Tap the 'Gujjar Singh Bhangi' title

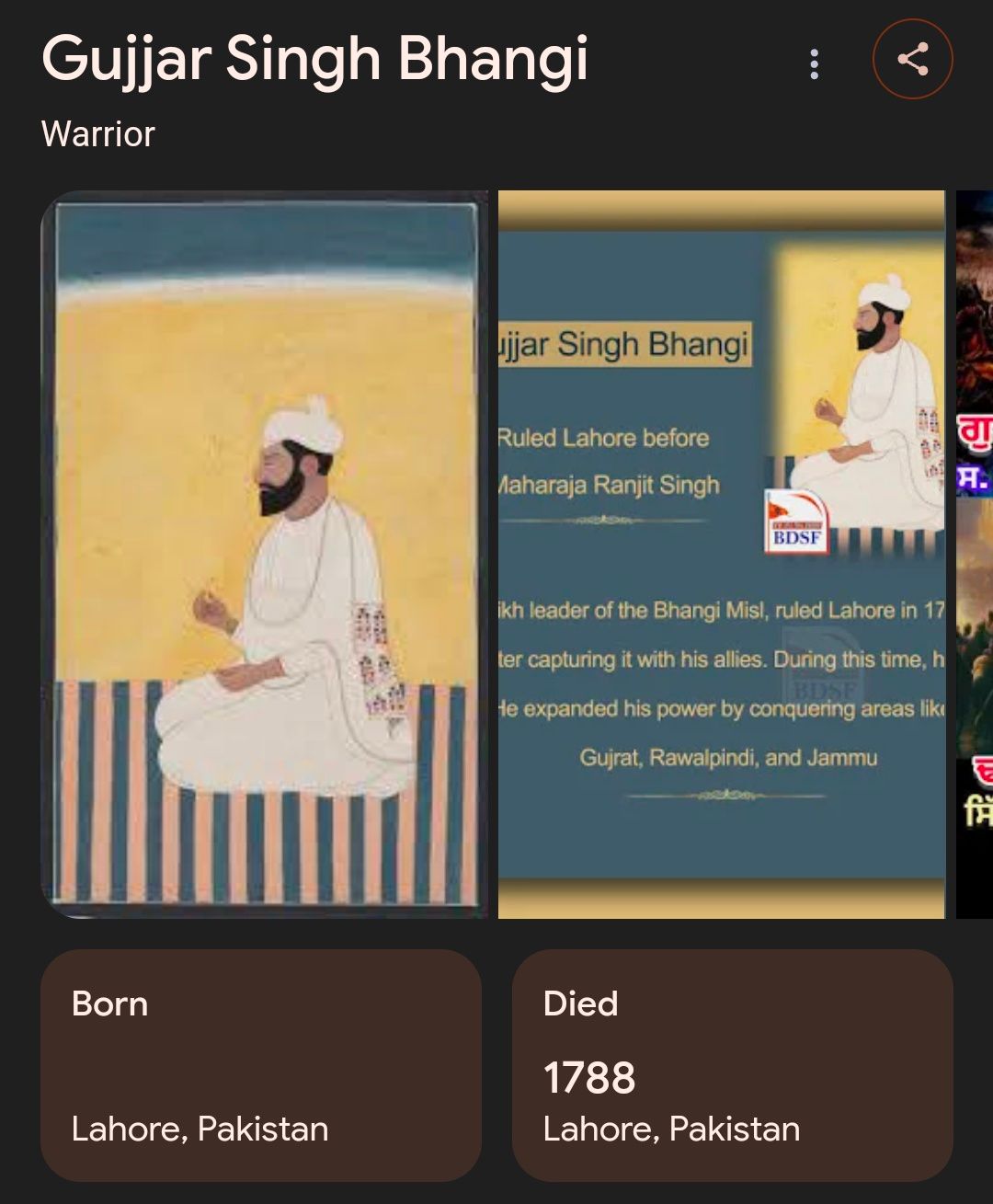pos(314,61)
